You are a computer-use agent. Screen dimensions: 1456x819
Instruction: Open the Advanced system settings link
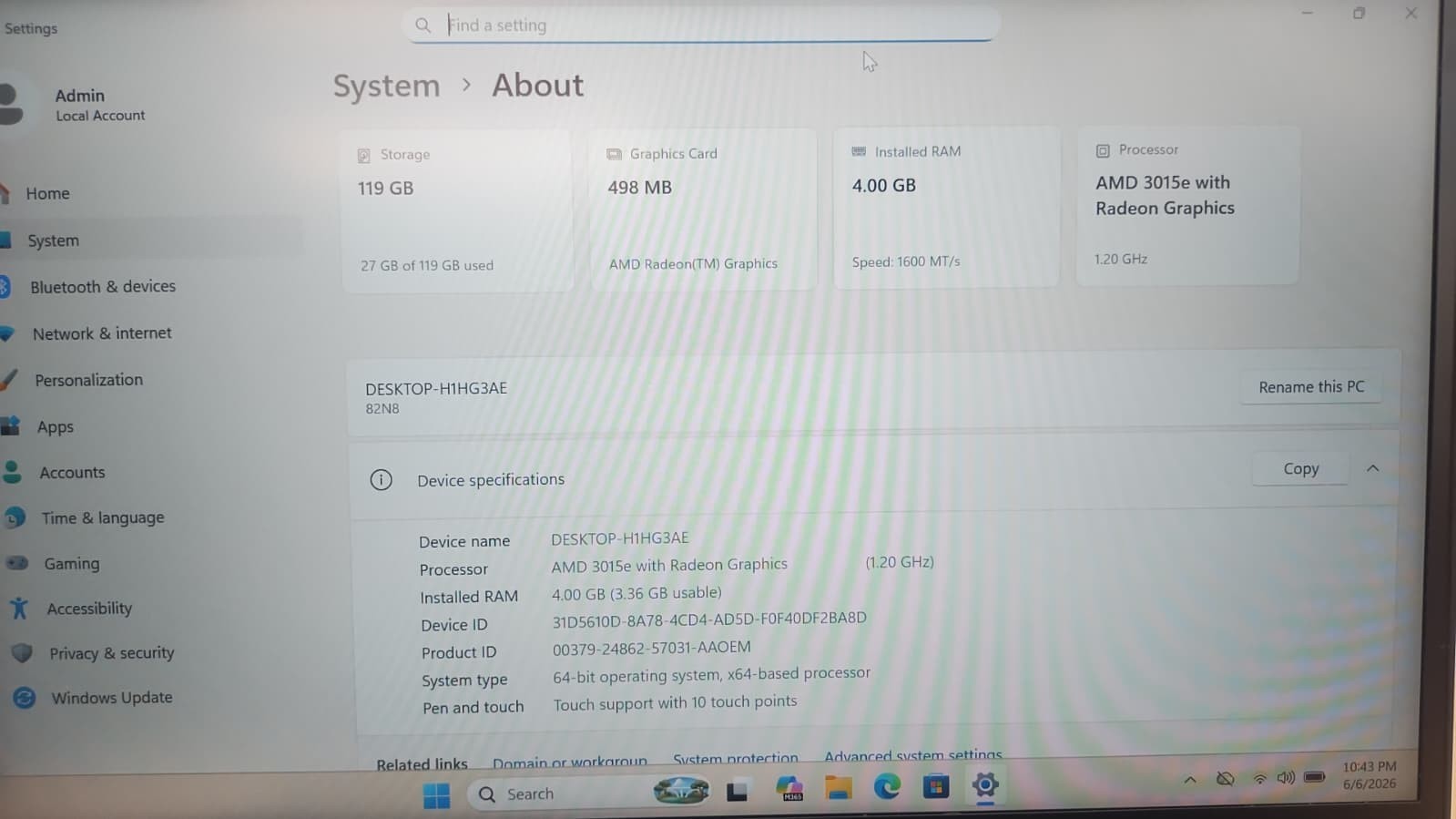(912, 755)
